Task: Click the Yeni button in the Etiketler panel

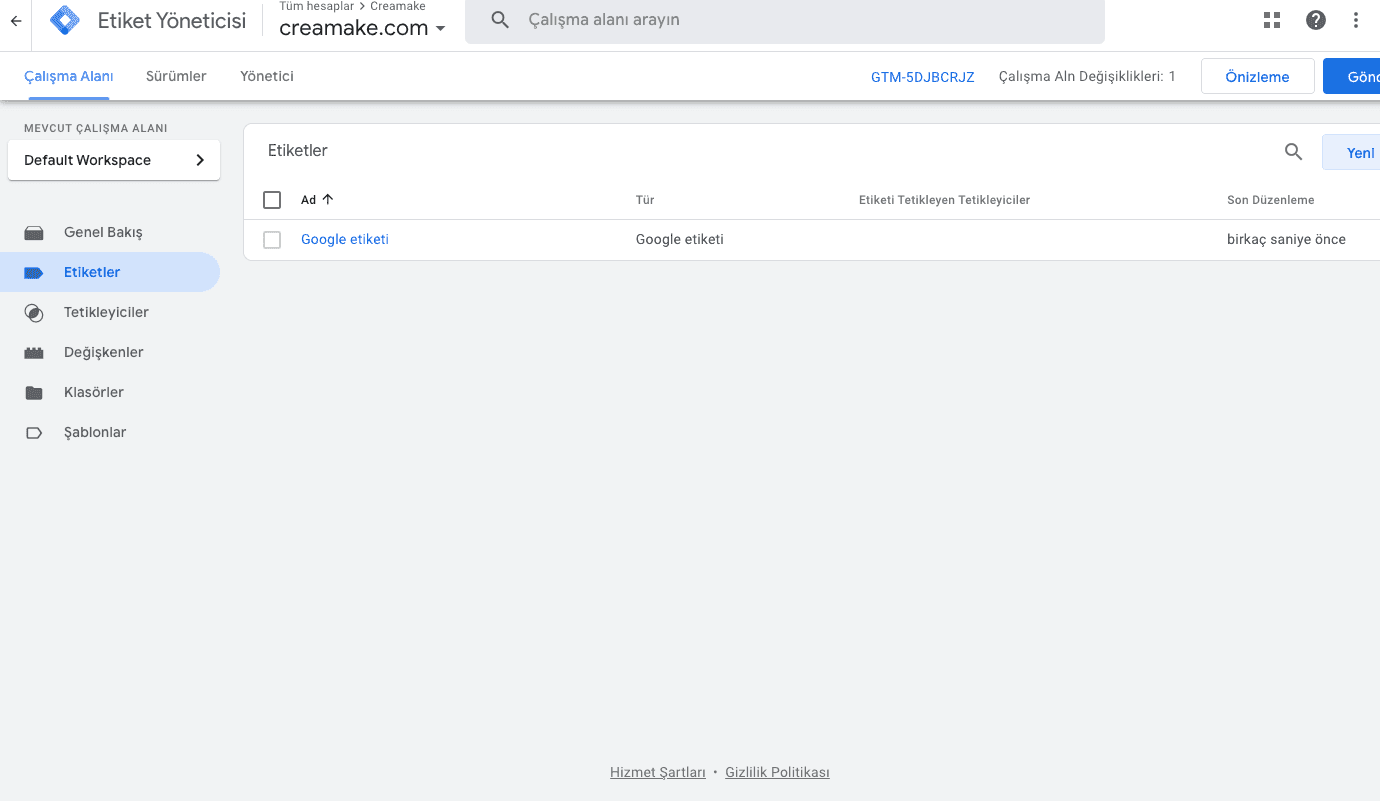Action: (x=1352, y=152)
